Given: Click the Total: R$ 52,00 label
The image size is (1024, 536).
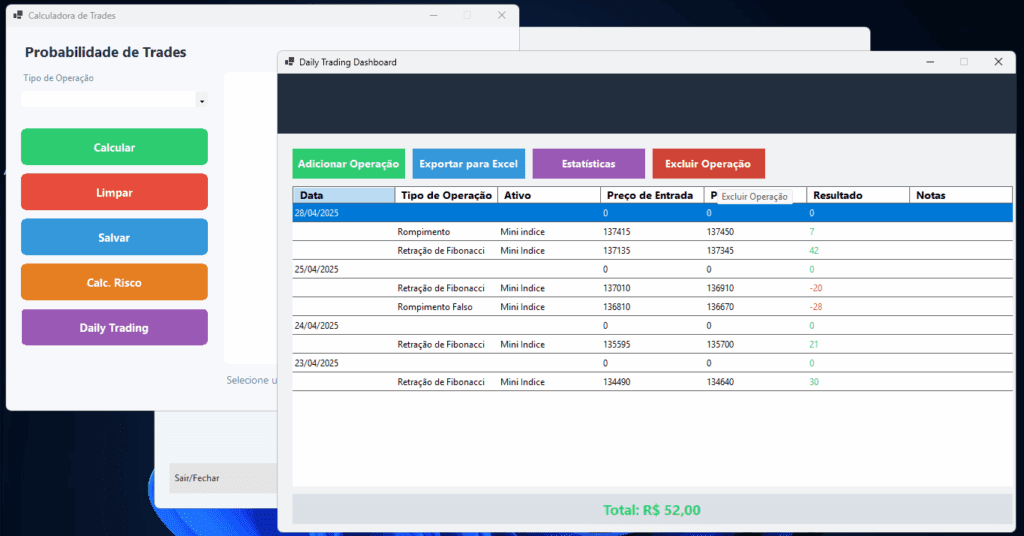Looking at the screenshot, I should click(x=652, y=510).
